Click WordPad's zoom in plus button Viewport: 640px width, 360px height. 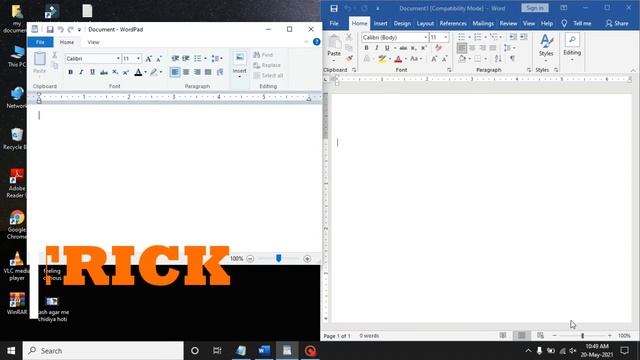[307, 259]
